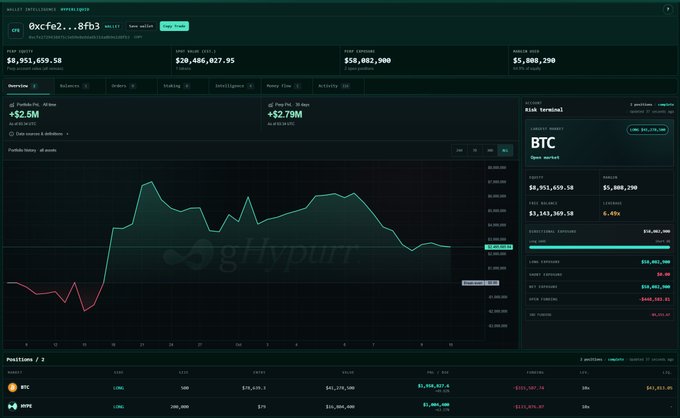
Task: Click the Free balance $3,143,369.58 value
Action: tap(551, 213)
